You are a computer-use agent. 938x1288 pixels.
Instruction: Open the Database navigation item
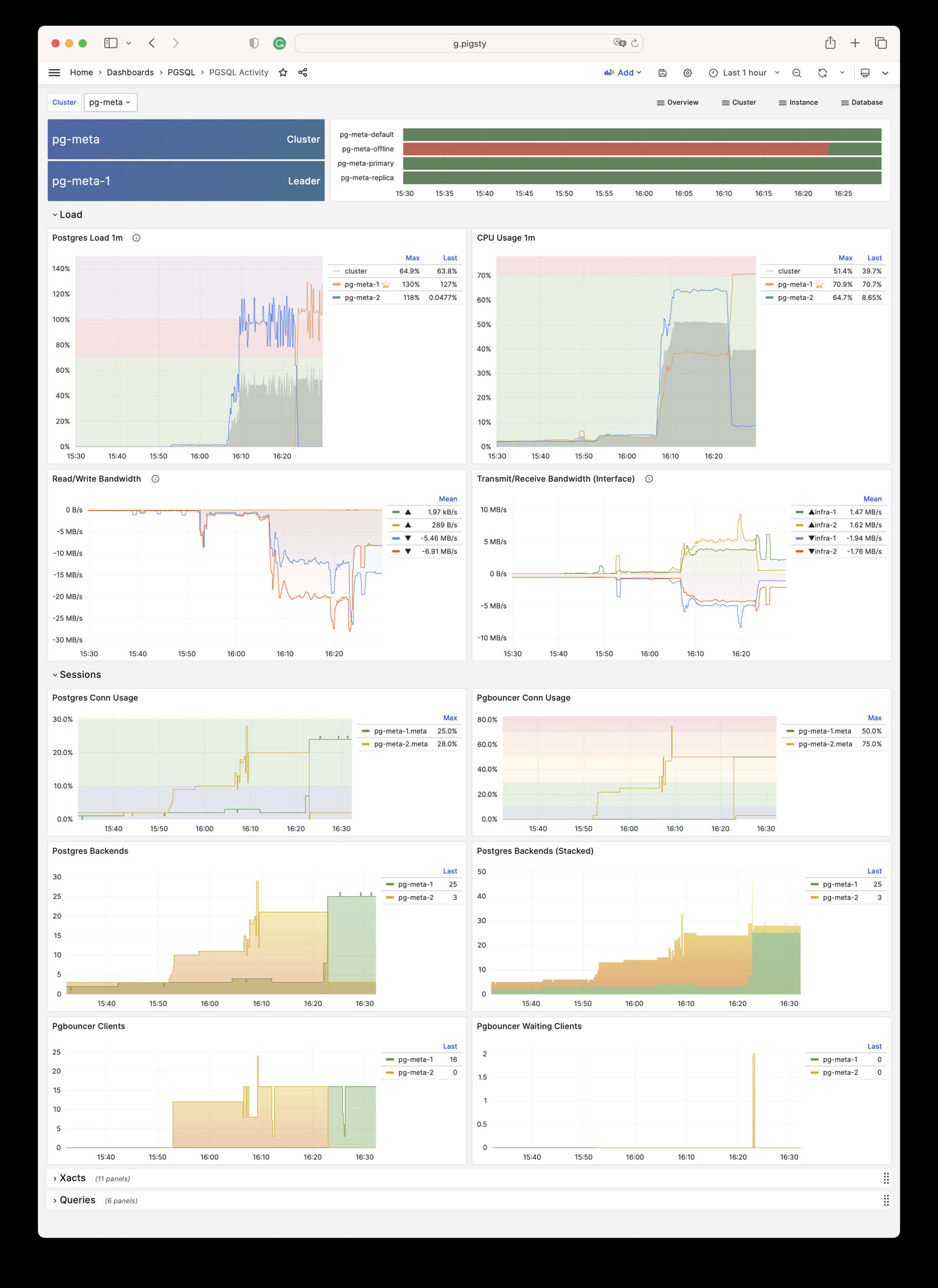(861, 102)
